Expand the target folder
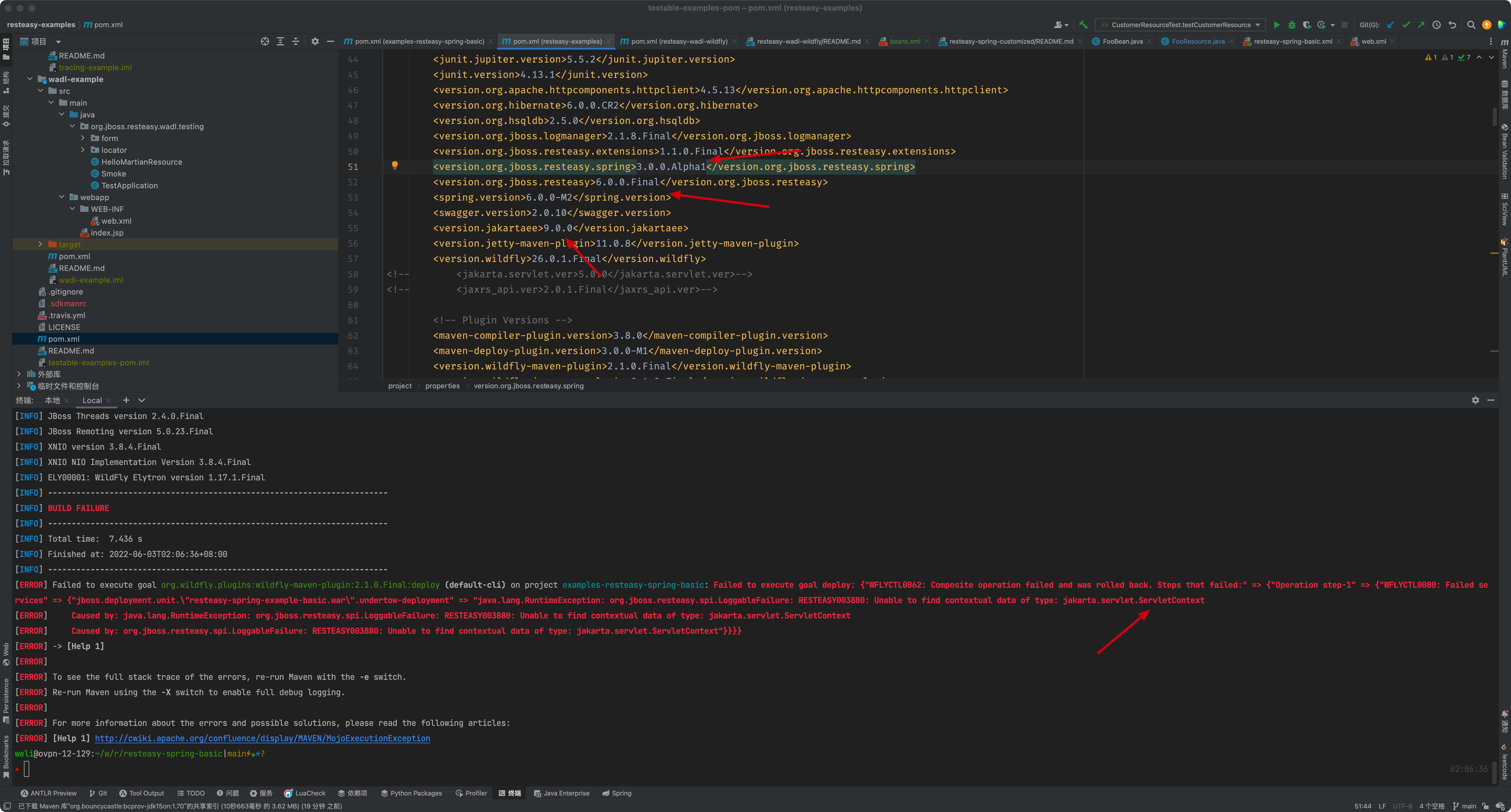1511x812 pixels. coord(40,245)
